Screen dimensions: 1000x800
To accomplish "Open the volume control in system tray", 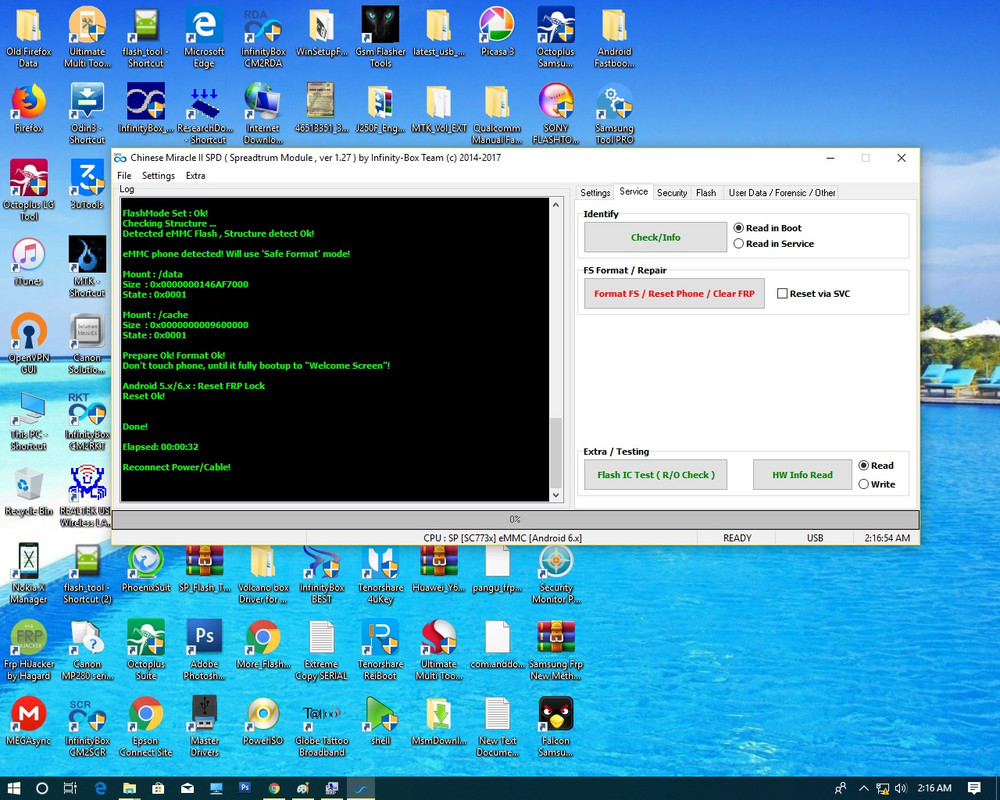I will coord(901,788).
